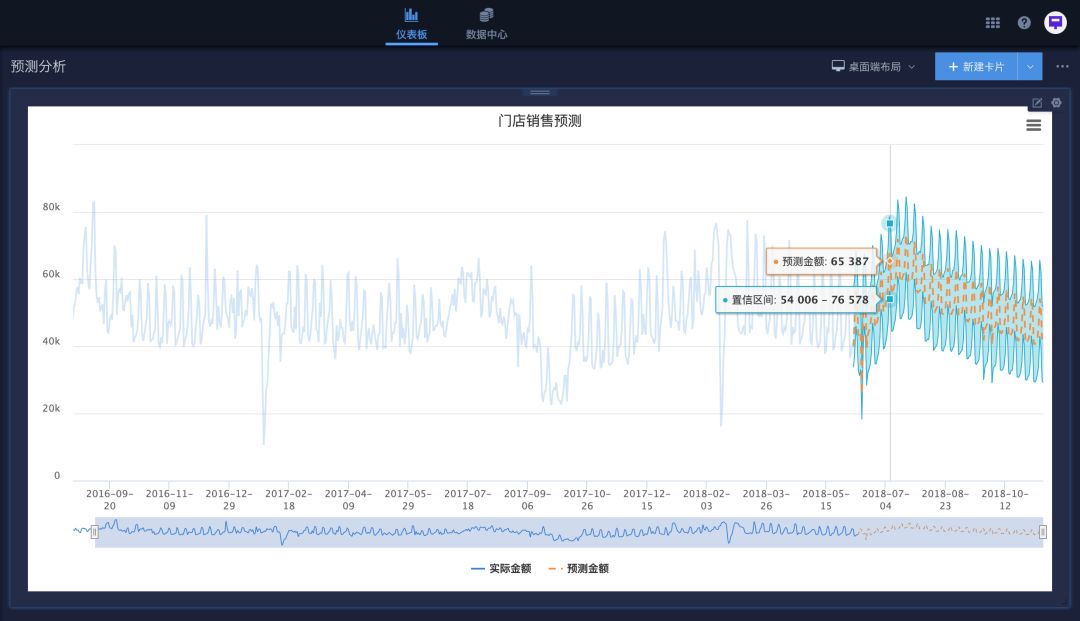The width and height of the screenshot is (1080, 621).
Task: Open the user avatar menu
Action: [1055, 23]
